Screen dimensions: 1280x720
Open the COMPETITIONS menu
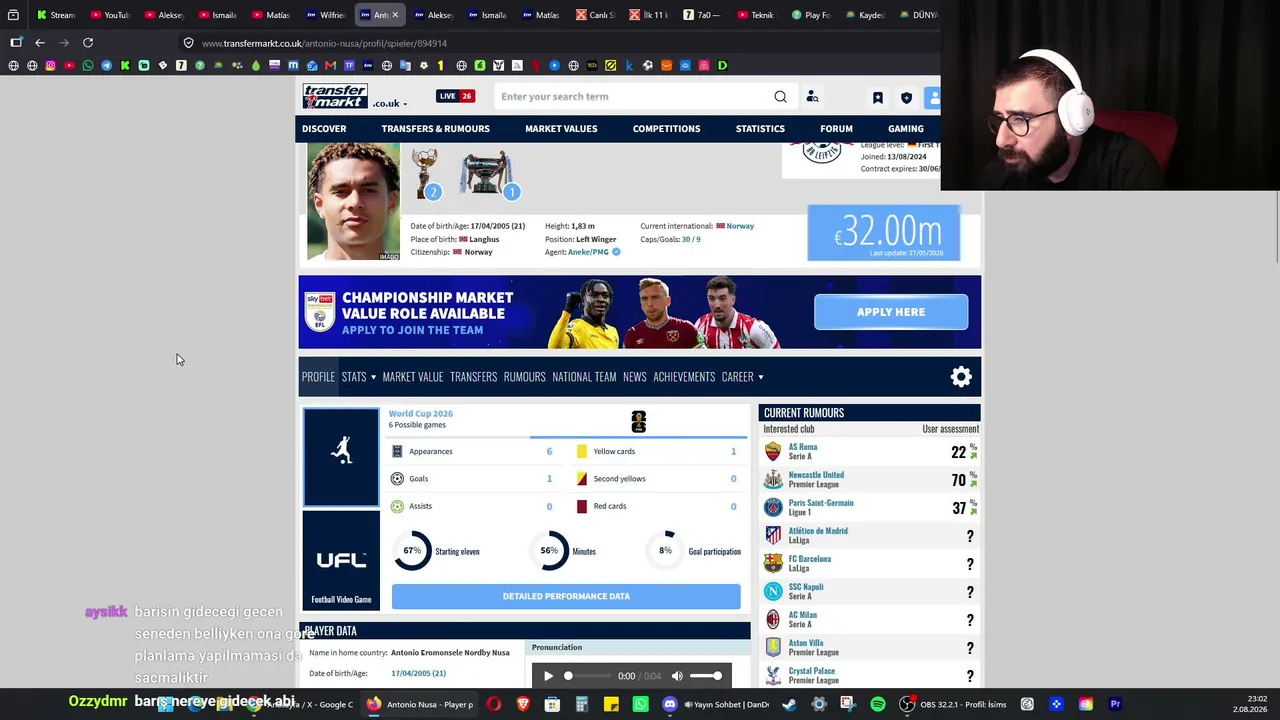click(x=666, y=129)
